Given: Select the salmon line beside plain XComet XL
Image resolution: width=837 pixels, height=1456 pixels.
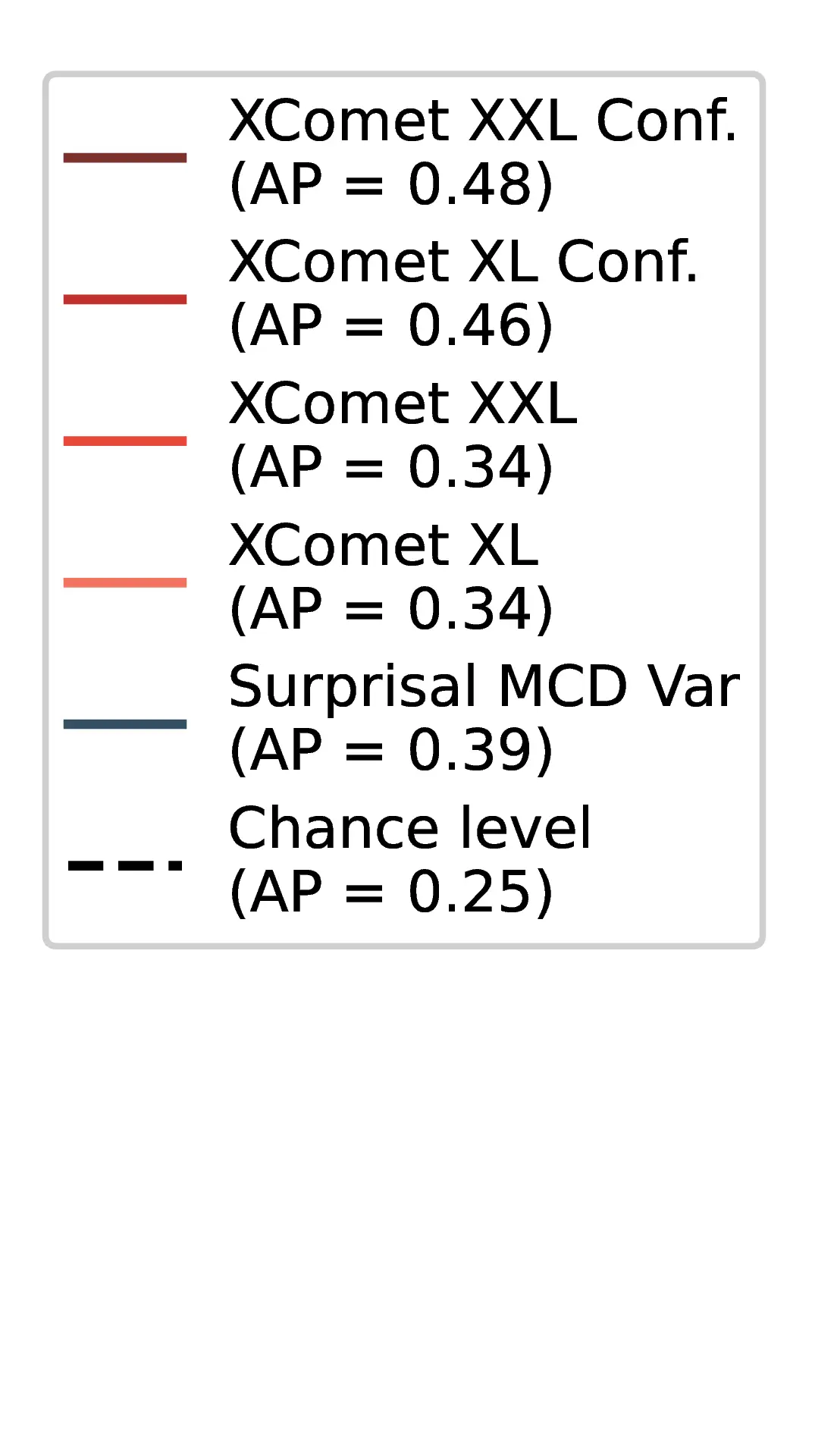Looking at the screenshot, I should pos(125,582).
